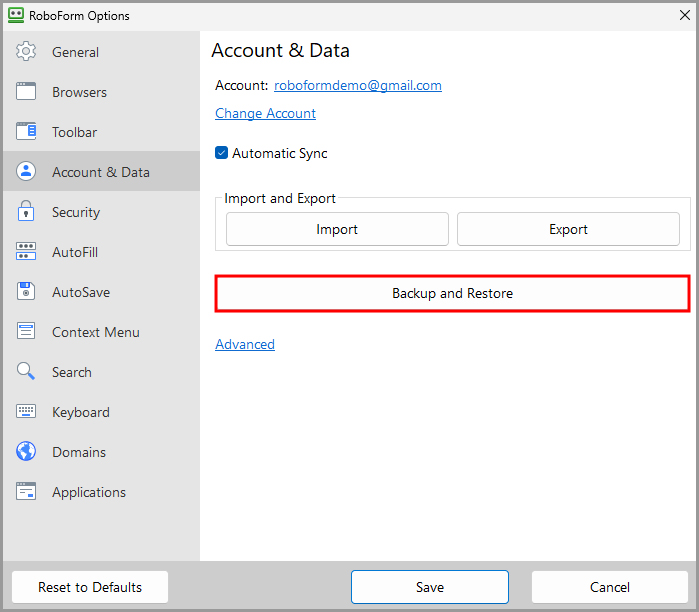Open AutoSave settings
Viewport: 699px width, 612px height.
pos(101,292)
